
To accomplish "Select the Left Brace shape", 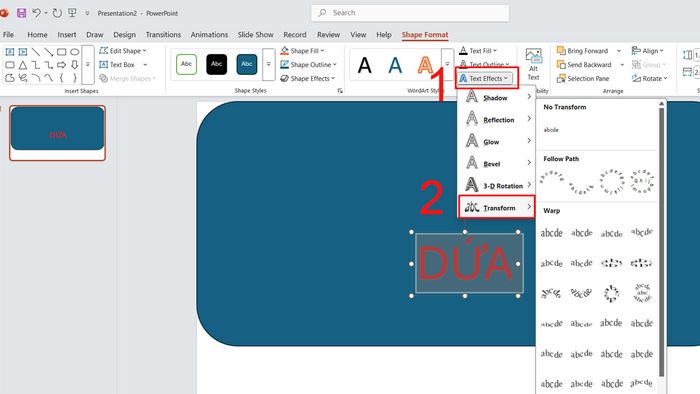I will click(62, 78).
